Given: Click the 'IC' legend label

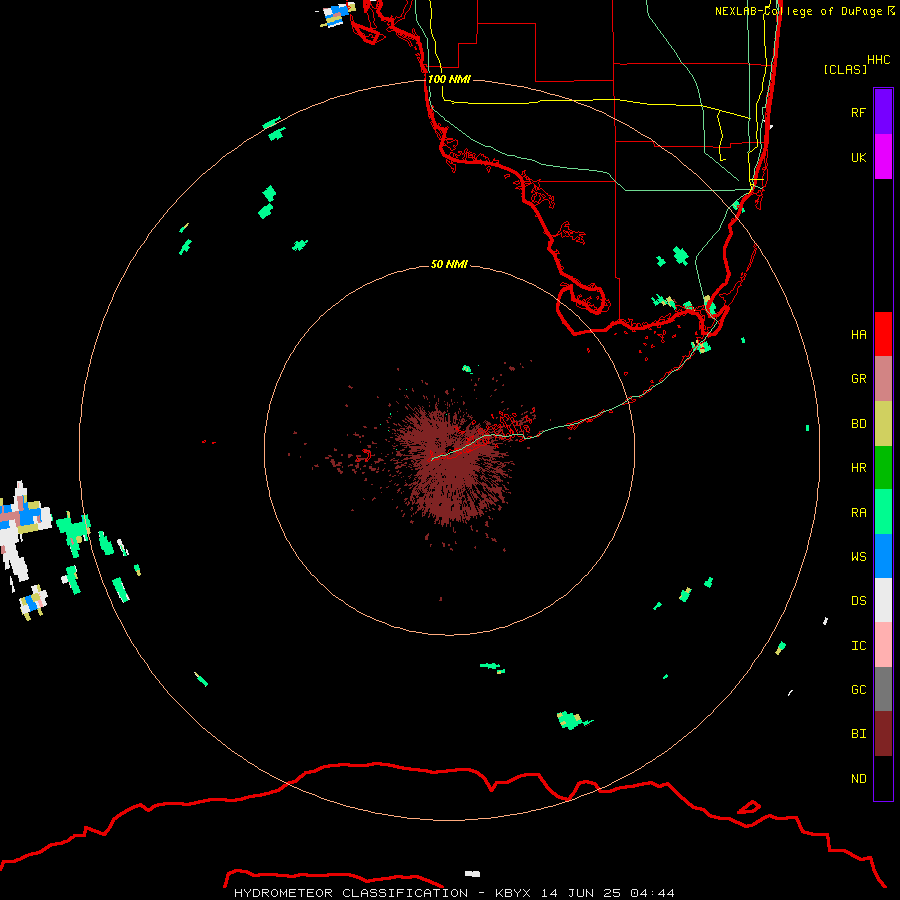Looking at the screenshot, I should click(858, 646).
